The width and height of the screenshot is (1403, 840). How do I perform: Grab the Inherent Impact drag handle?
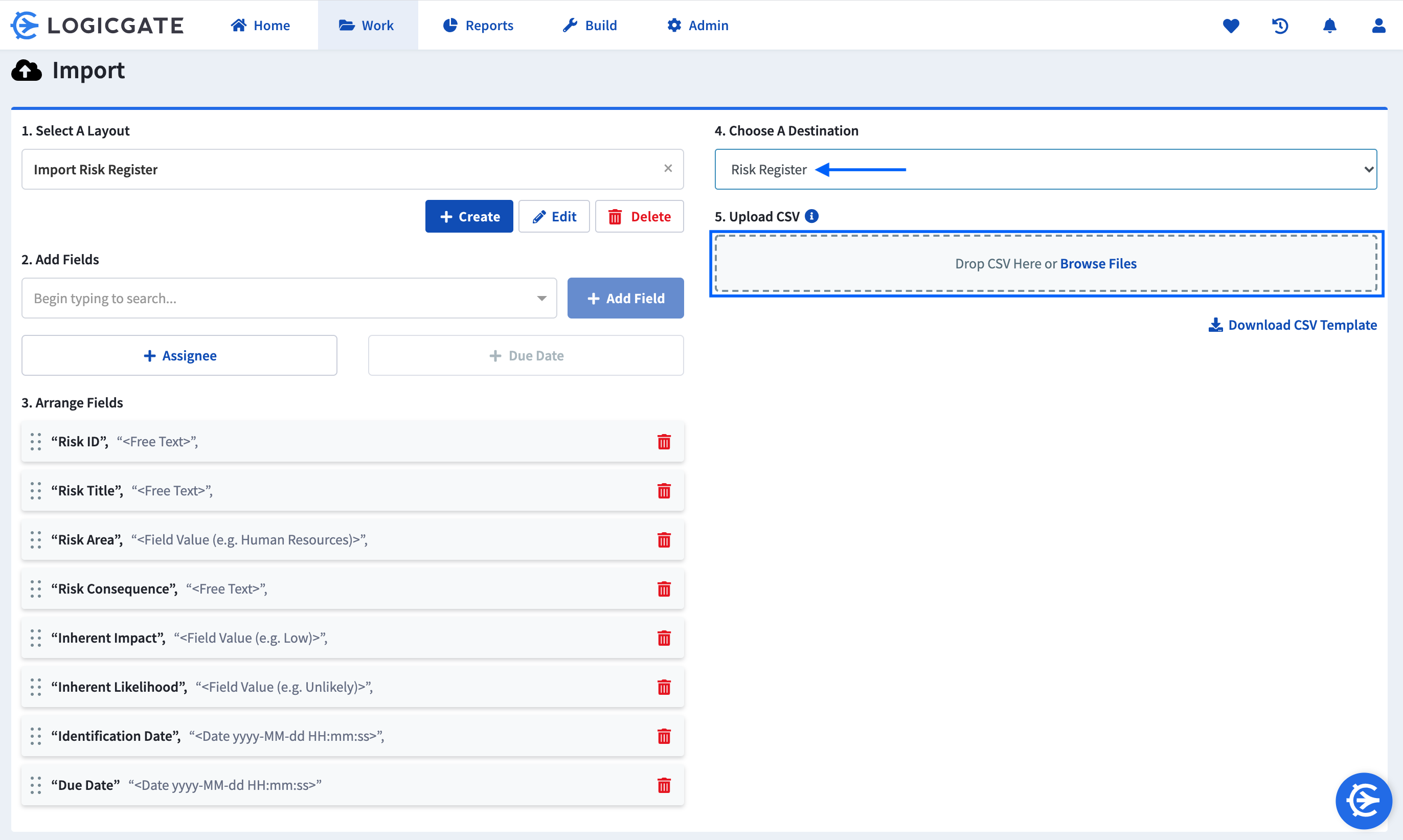click(36, 639)
